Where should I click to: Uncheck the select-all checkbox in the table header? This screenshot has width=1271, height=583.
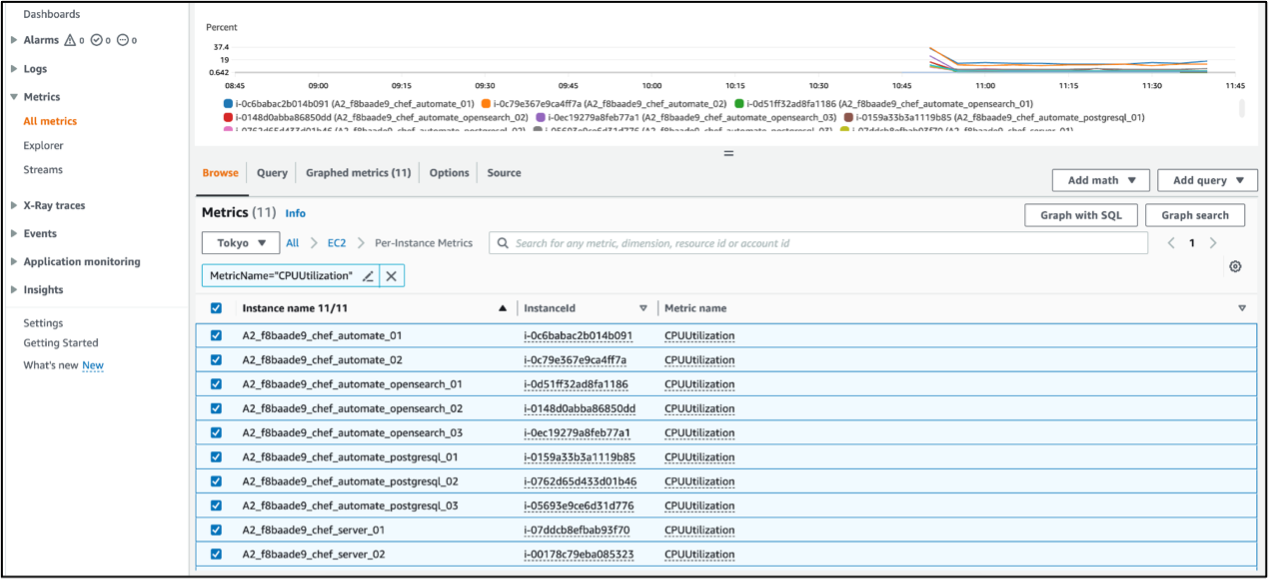(x=216, y=309)
